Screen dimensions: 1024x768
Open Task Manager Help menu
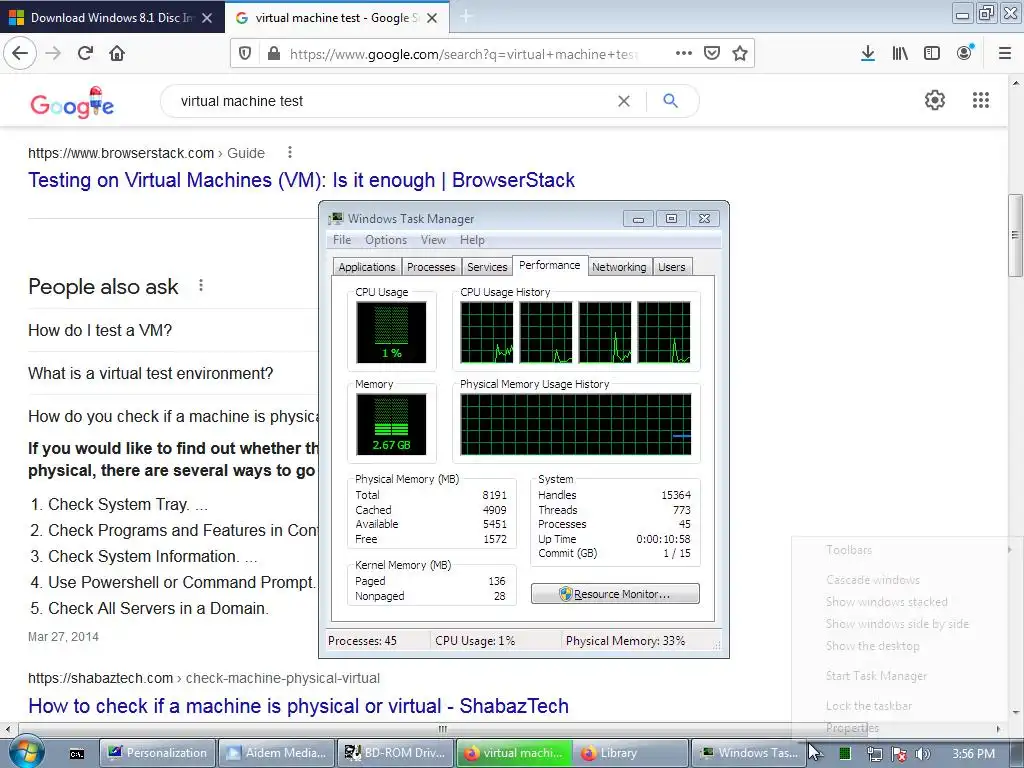pyautogui.click(x=472, y=240)
